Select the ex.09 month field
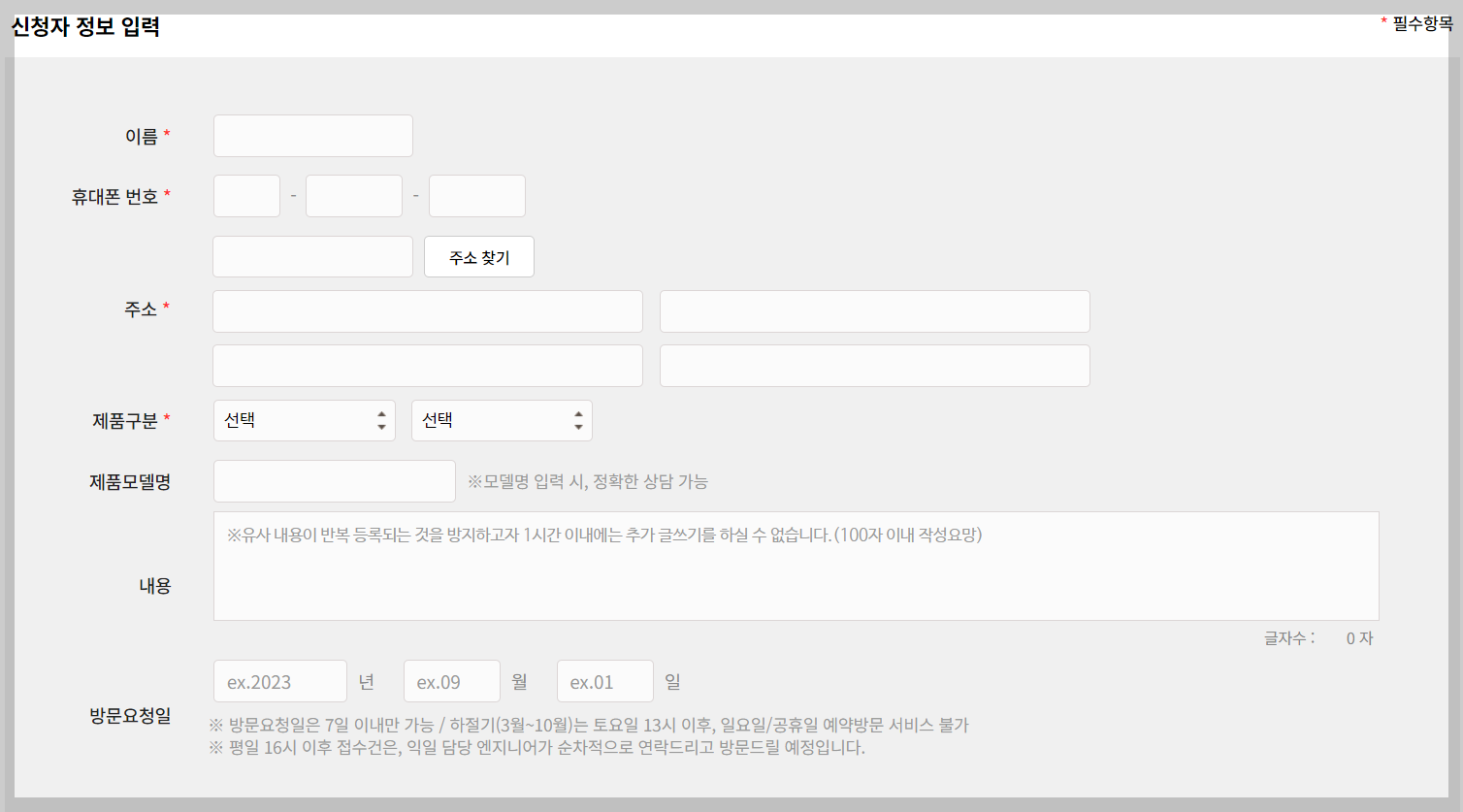 coord(451,680)
